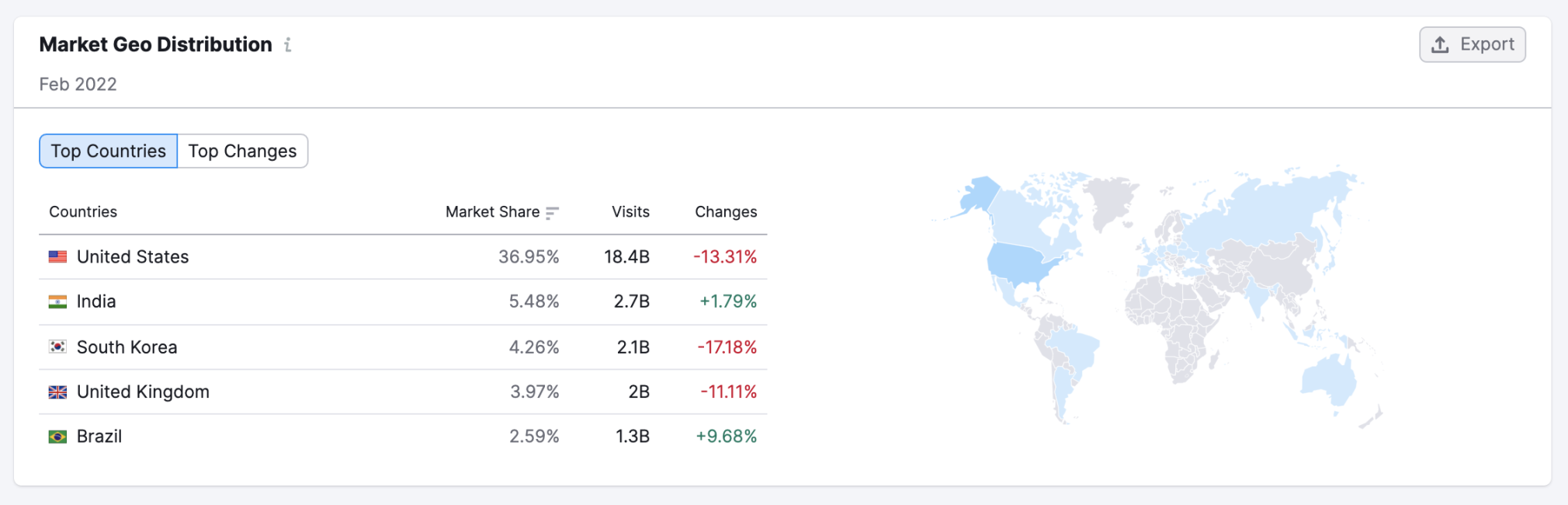
Task: Click the info icon beside Market Geo Distribution
Action: point(288,45)
